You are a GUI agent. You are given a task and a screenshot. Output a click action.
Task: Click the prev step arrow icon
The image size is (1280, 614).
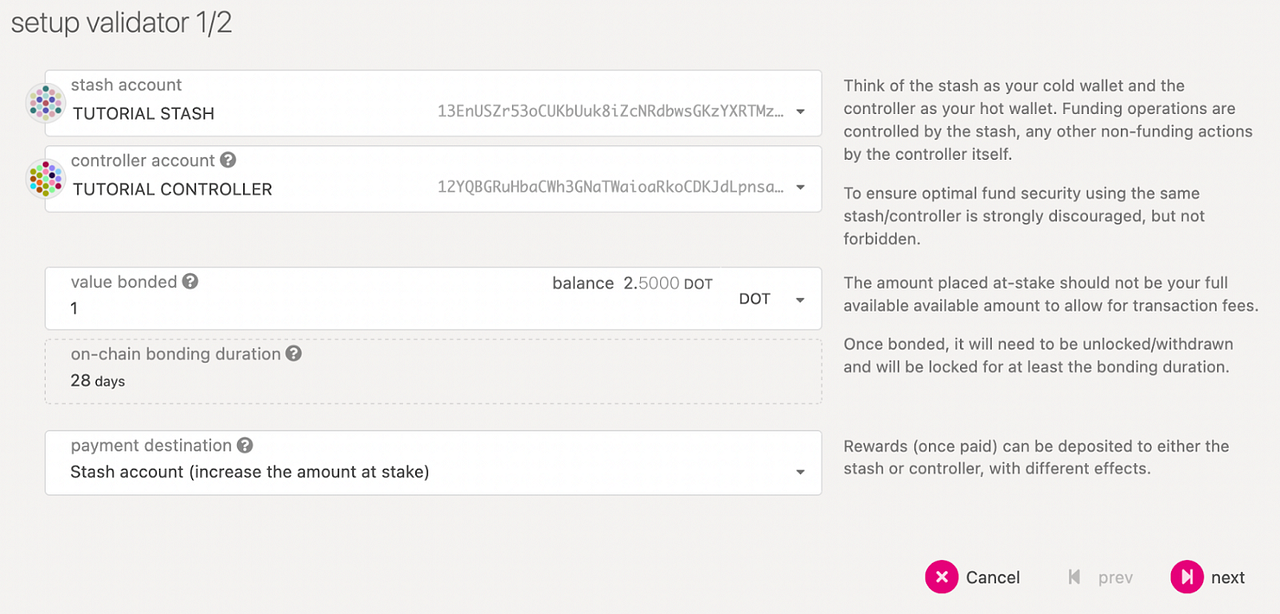tap(1075, 577)
